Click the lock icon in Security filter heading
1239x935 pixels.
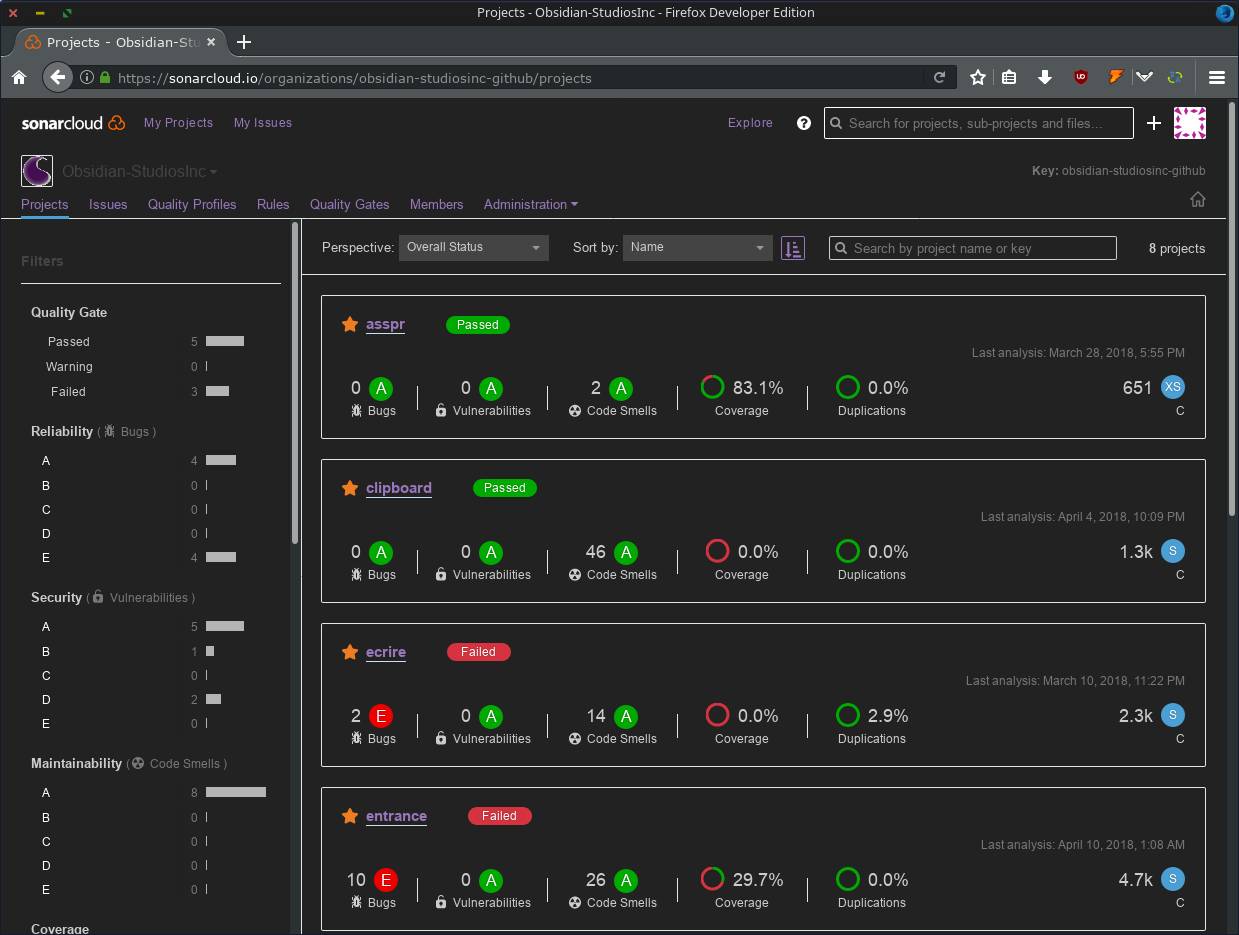pyautogui.click(x=98, y=597)
